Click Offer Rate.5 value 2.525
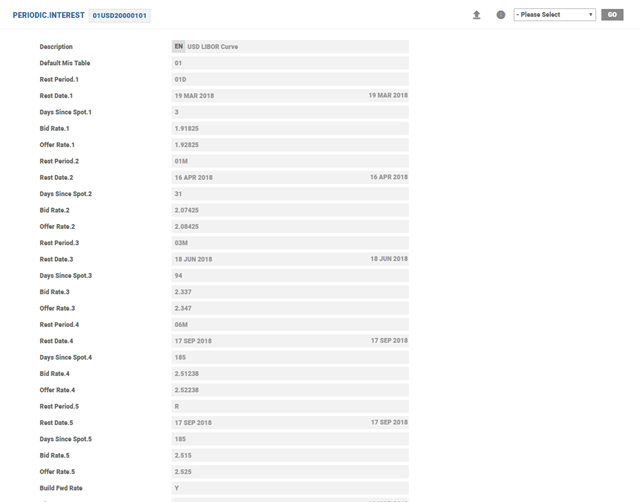This screenshot has height=502, width=640. 290,471
